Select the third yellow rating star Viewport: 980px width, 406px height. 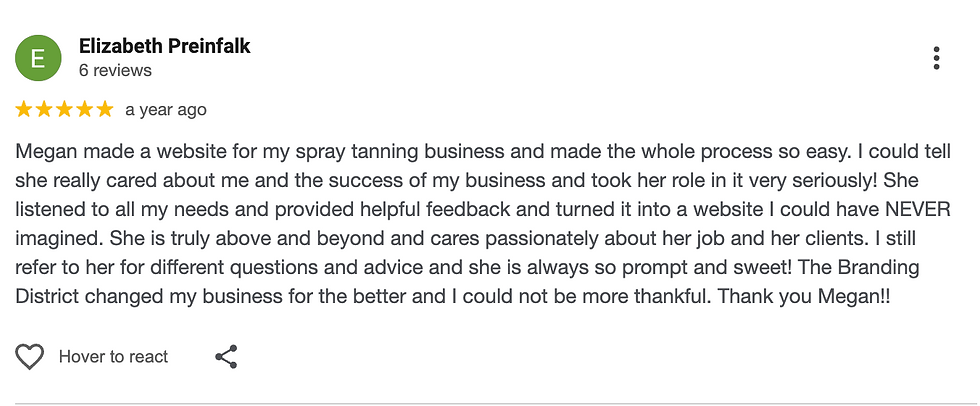(x=65, y=109)
